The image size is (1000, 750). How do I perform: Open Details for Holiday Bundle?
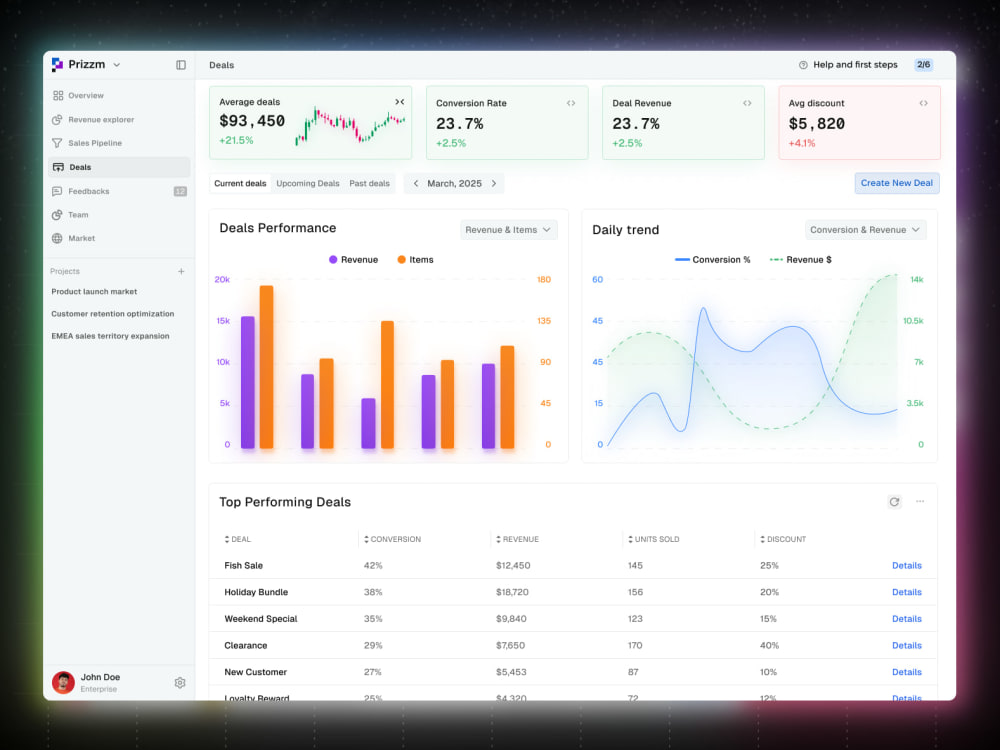[906, 592]
